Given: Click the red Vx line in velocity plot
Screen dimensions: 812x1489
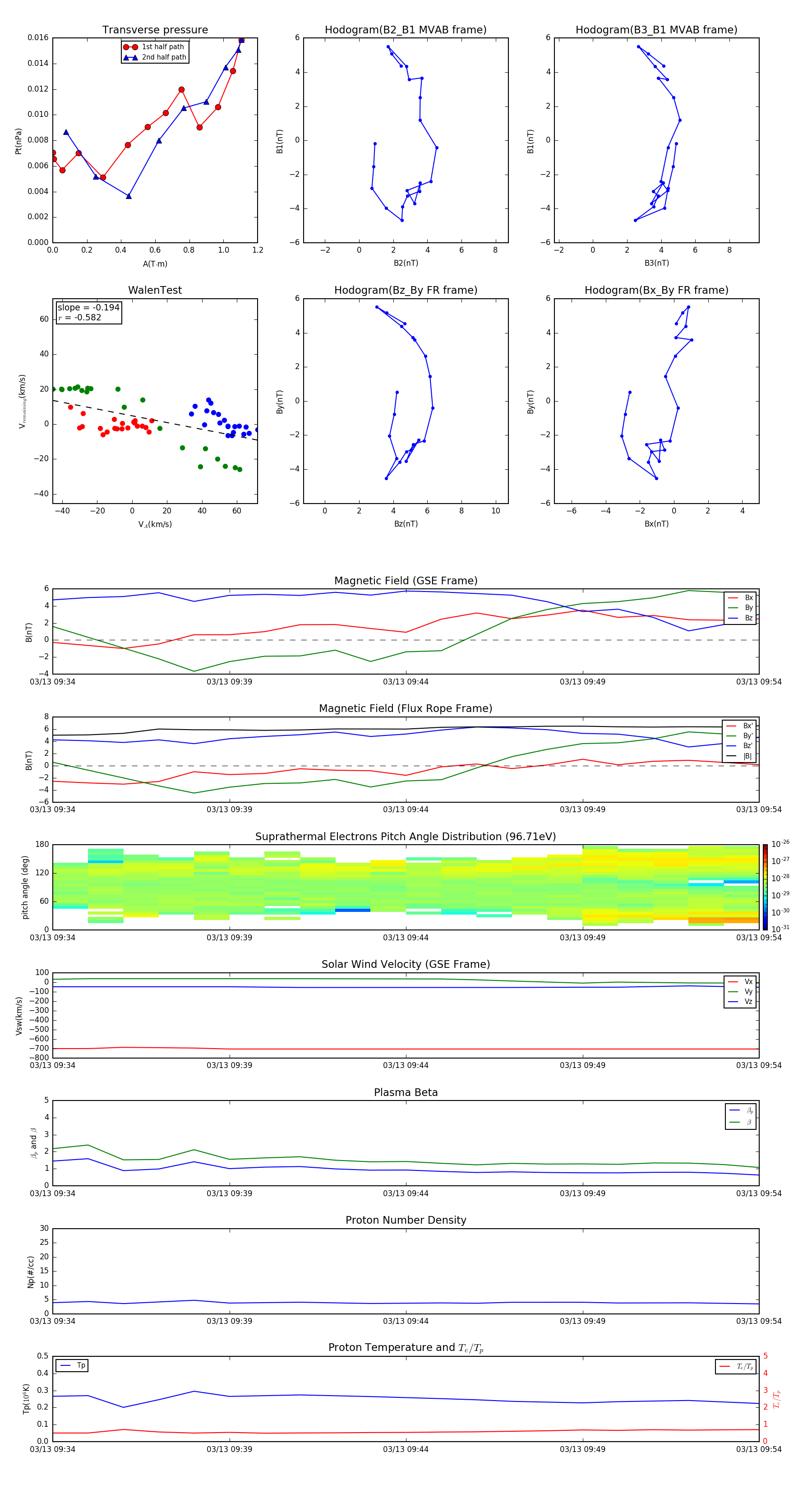Looking at the screenshot, I should click(x=406, y=1049).
